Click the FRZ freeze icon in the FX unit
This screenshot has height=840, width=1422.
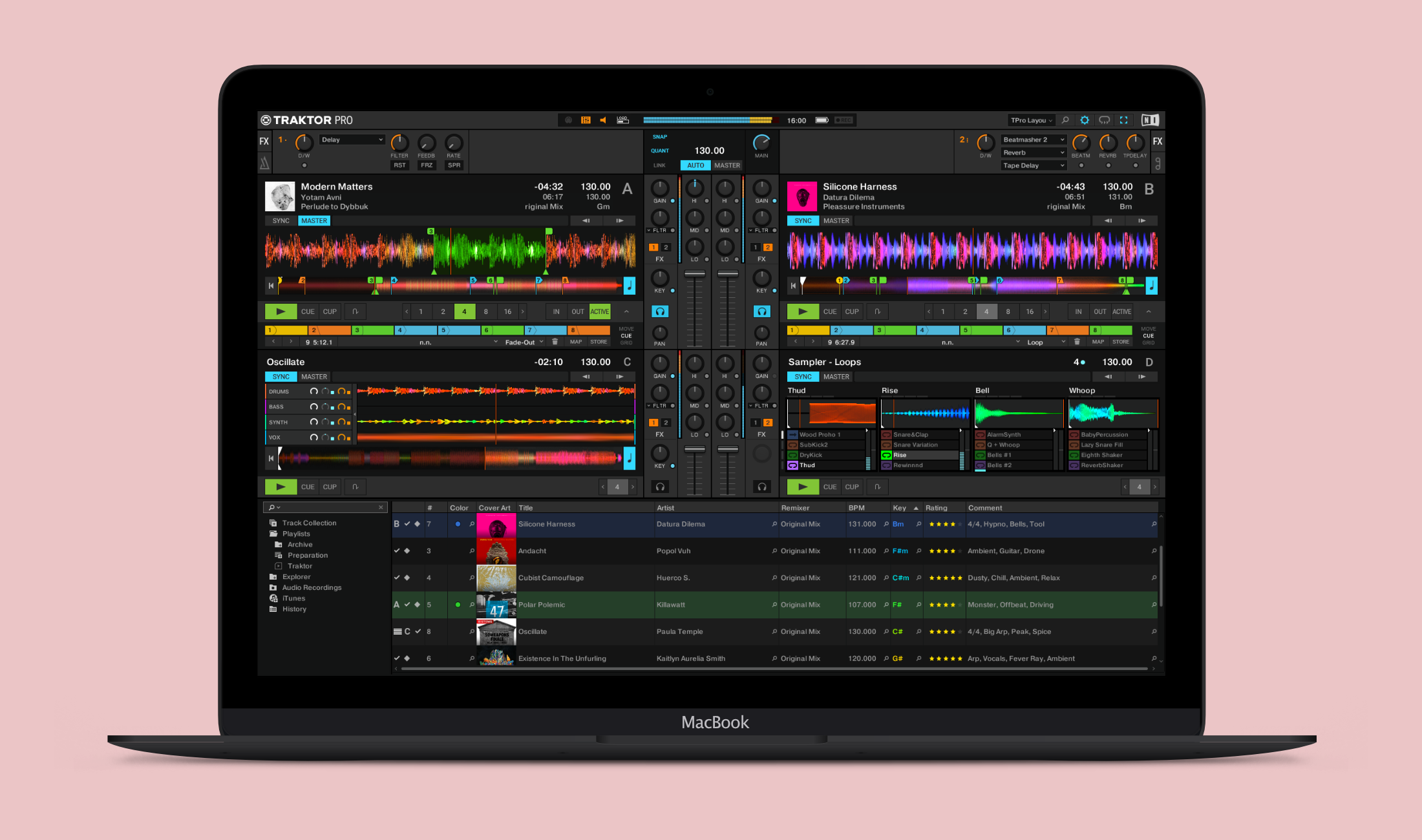pos(426,165)
